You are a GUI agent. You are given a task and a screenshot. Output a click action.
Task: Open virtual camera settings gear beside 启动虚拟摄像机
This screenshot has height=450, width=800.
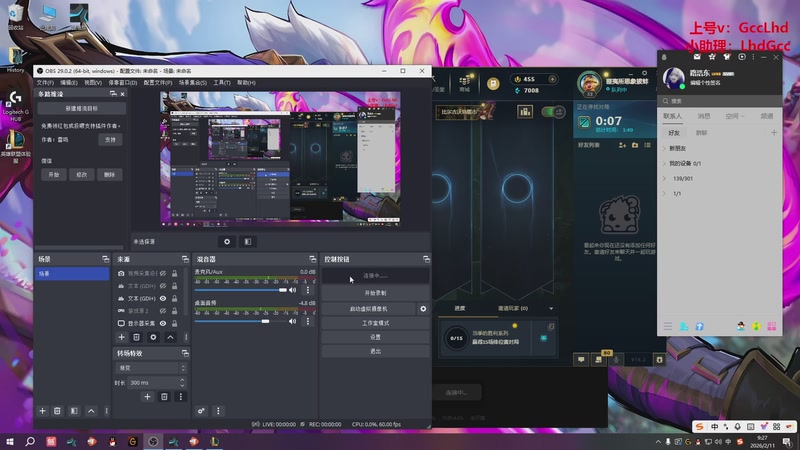(423, 309)
